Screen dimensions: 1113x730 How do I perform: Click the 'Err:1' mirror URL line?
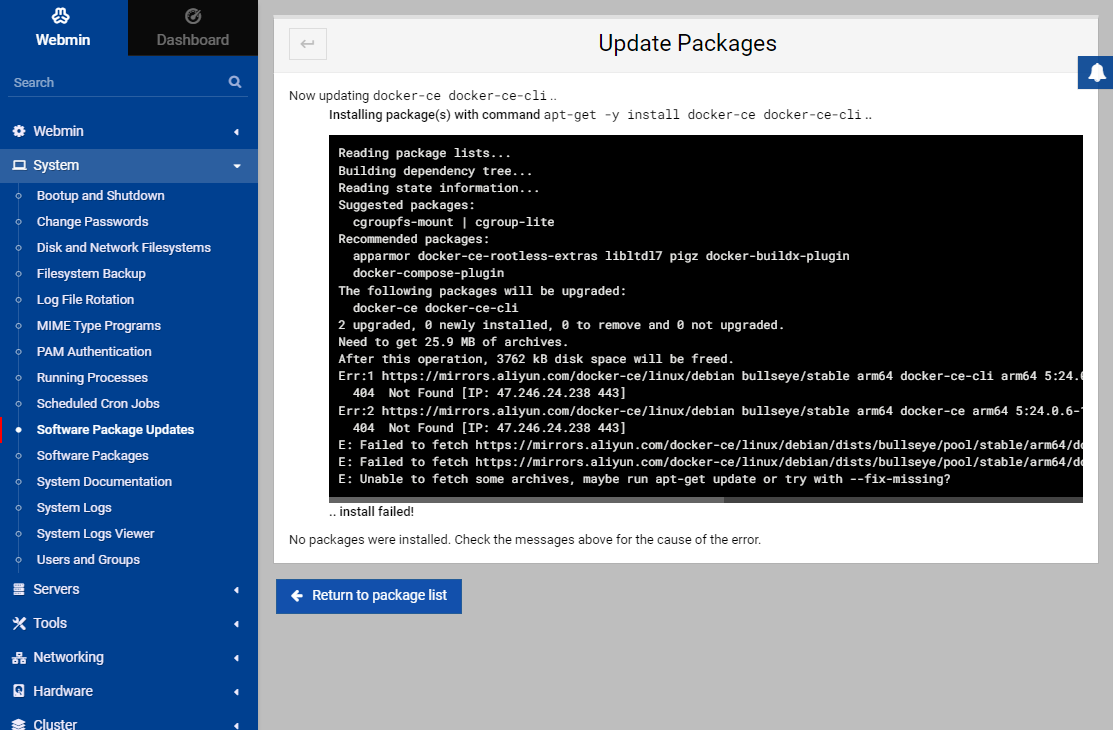[x=710, y=376]
